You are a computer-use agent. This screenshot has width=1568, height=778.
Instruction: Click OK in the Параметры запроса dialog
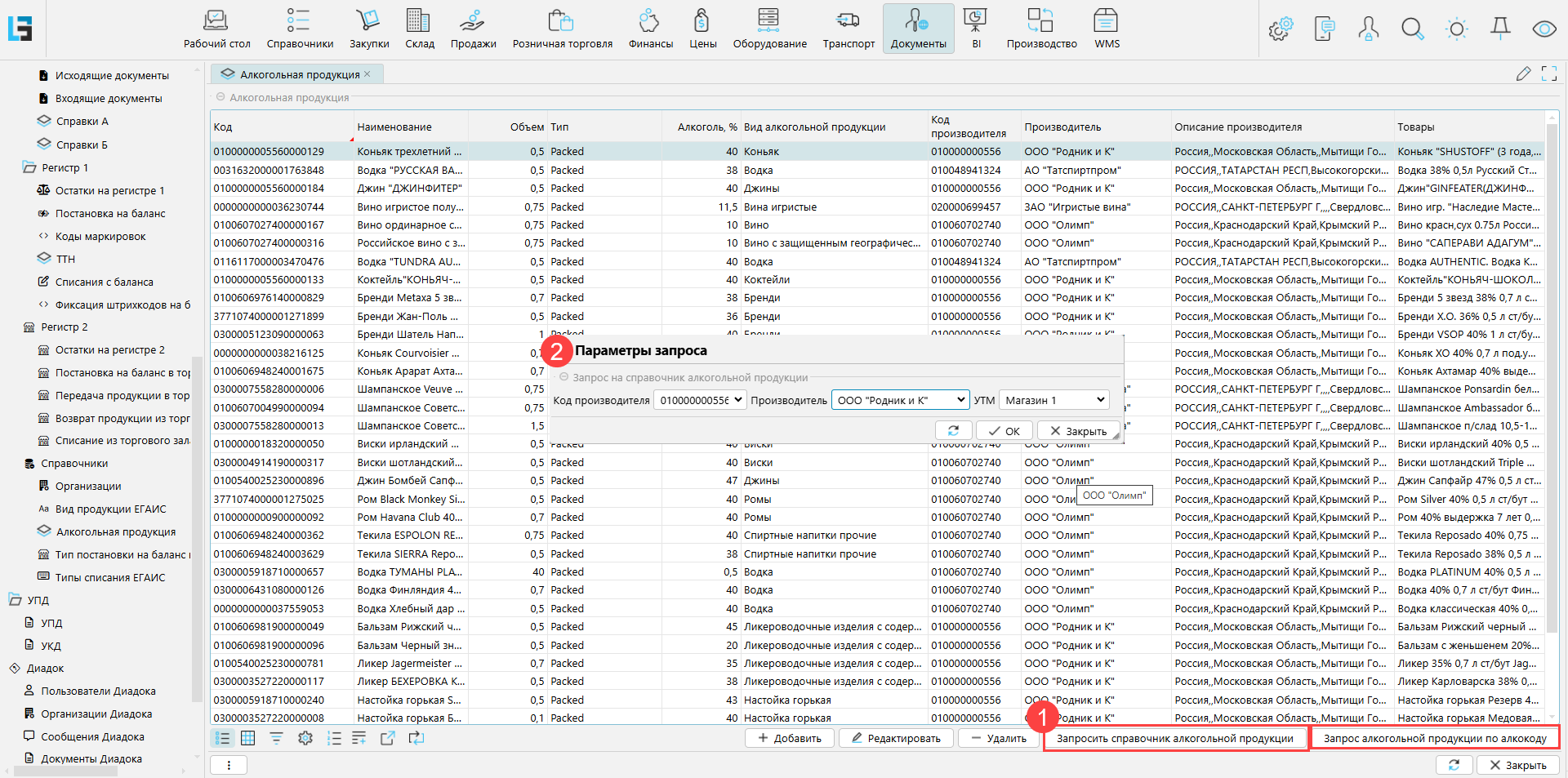click(x=1004, y=431)
